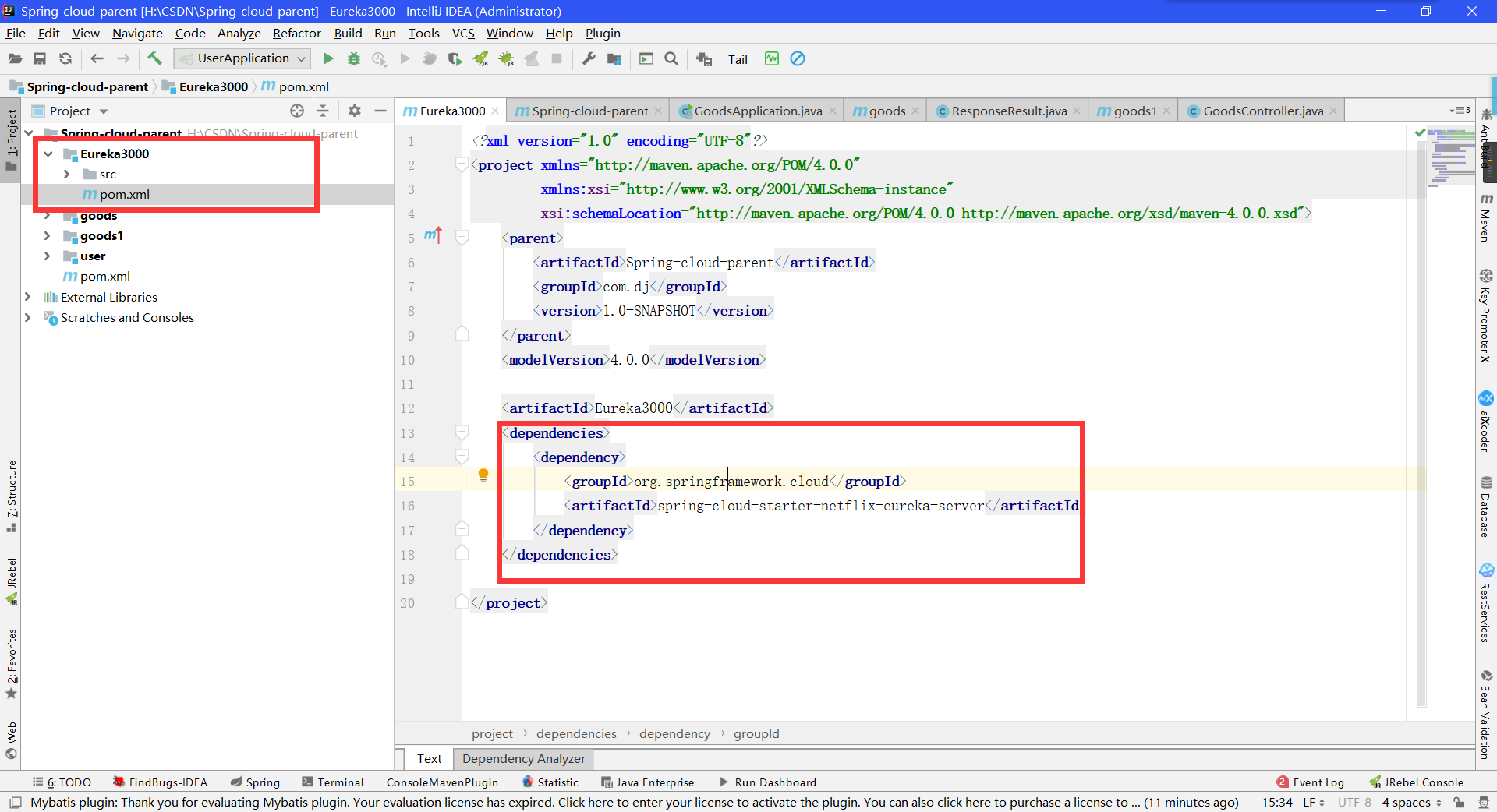Open the Refactor menu
This screenshot has width=1497, height=812.
point(296,33)
